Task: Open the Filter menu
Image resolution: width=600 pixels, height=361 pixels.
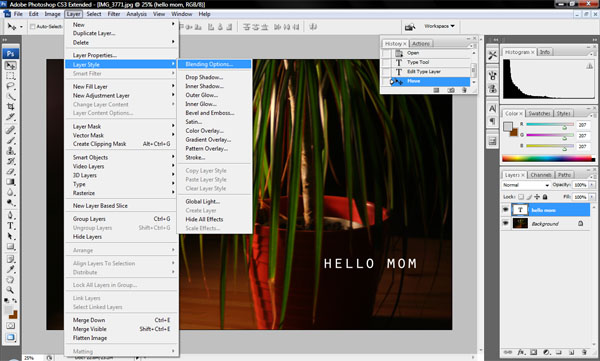Action: [114, 14]
